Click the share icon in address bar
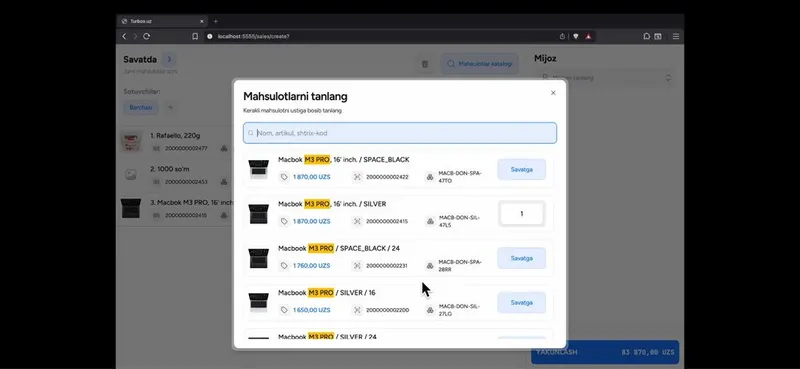Image resolution: width=800 pixels, height=369 pixels. pyautogui.click(x=562, y=36)
